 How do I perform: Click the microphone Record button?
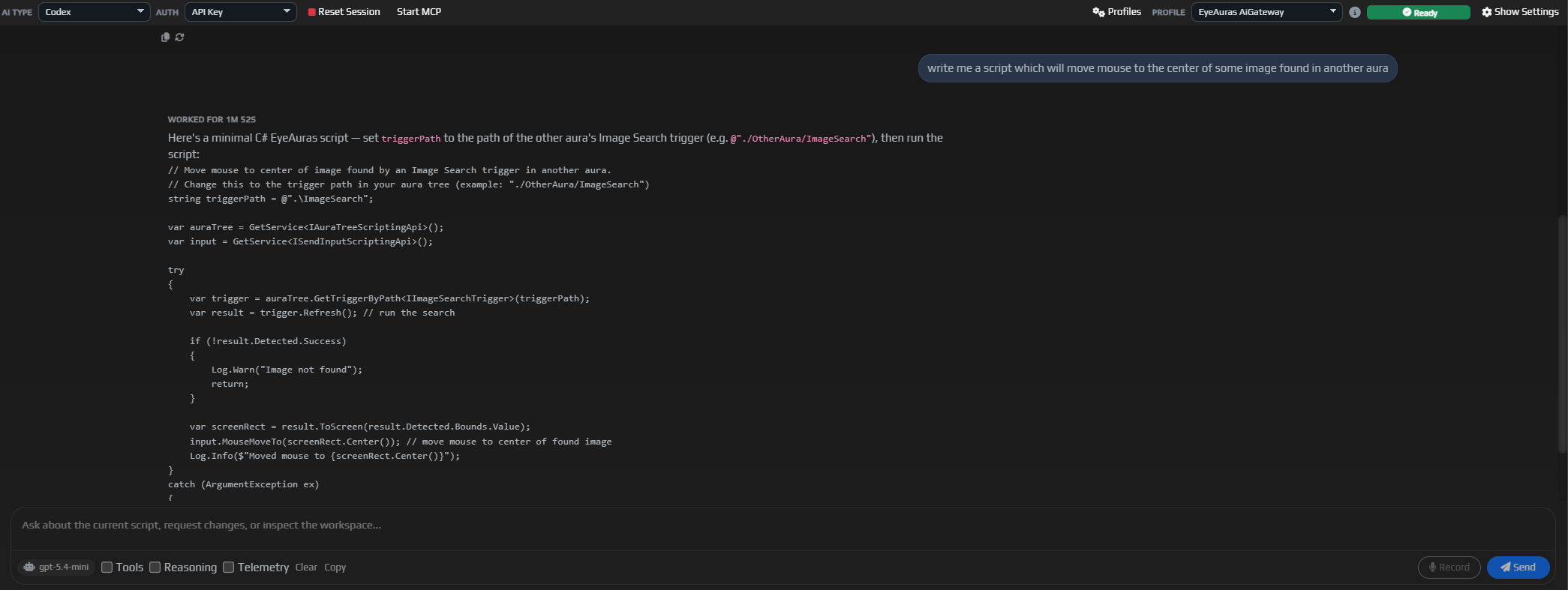click(x=1448, y=568)
